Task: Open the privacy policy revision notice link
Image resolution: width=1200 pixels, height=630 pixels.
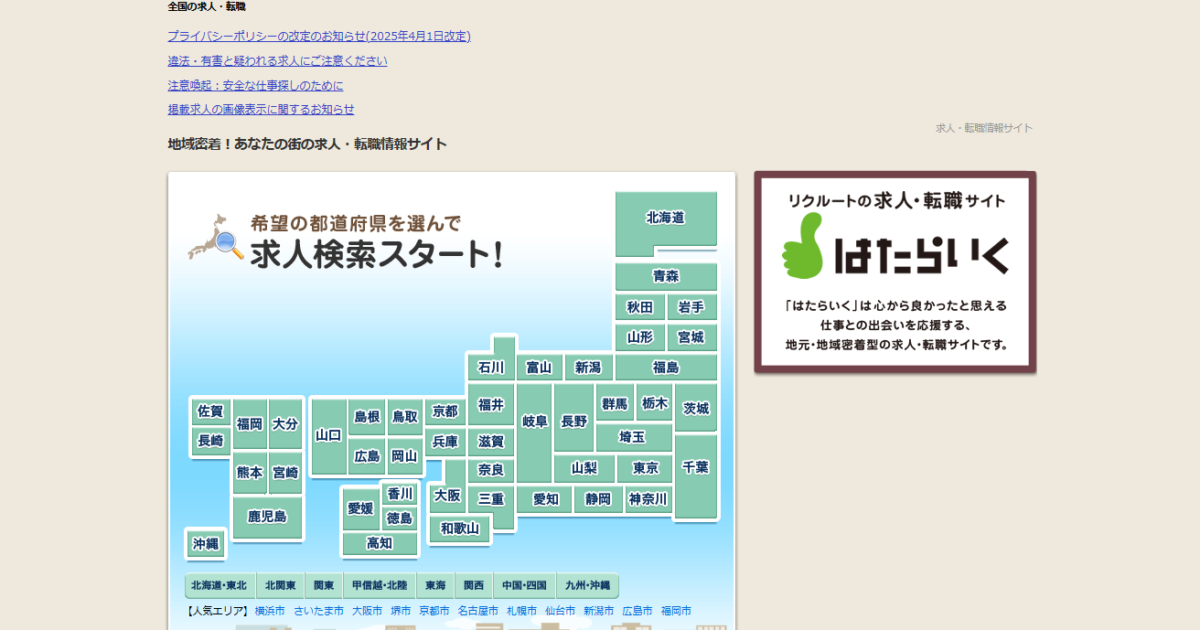Action: click(x=319, y=36)
